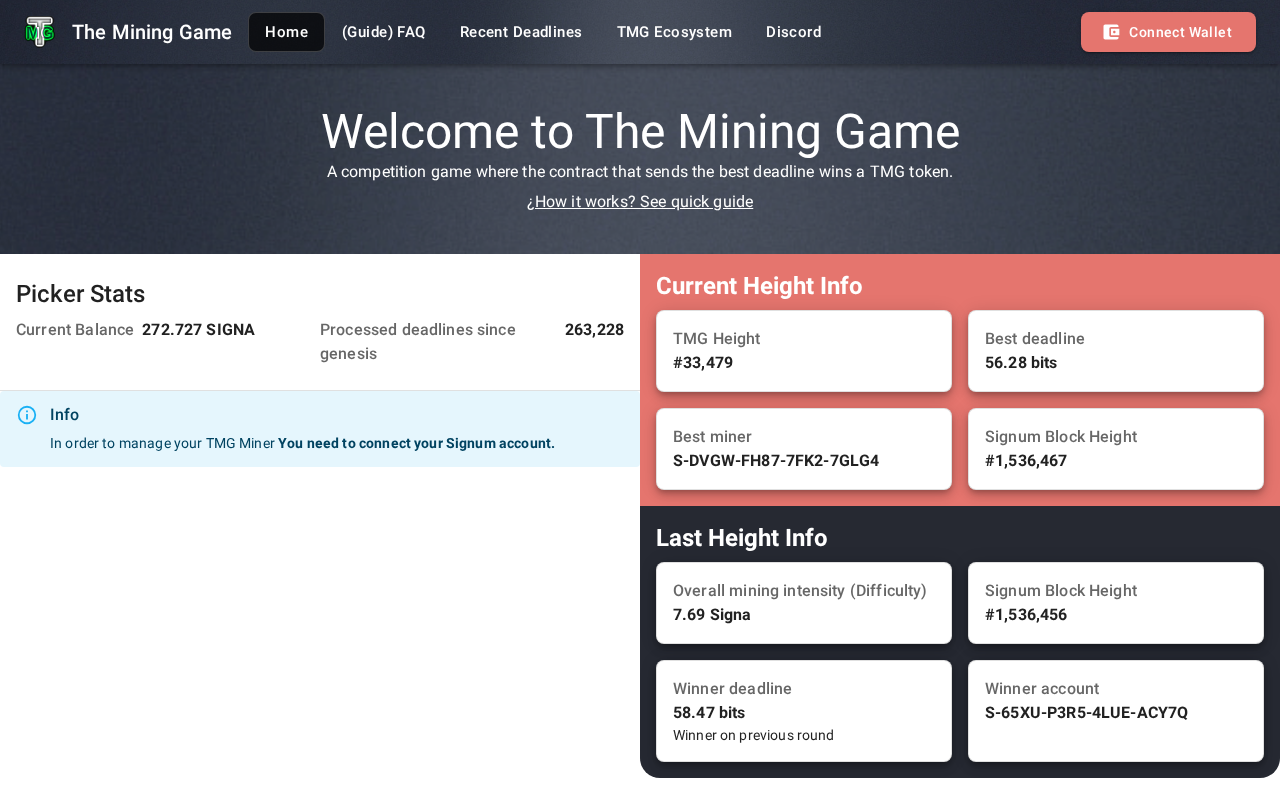Click the Winner deadline card
This screenshot has height=800, width=1280.
[804, 711]
